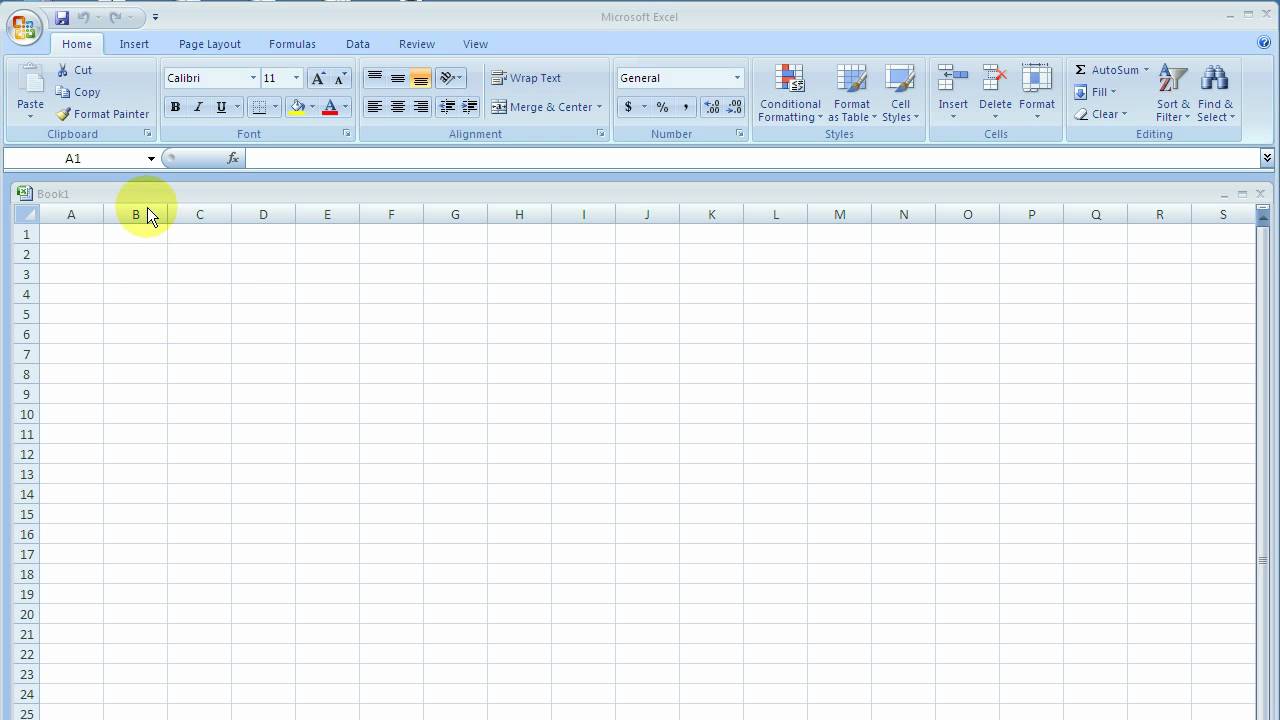The width and height of the screenshot is (1280, 720).
Task: Click AutoSum button
Action: (1106, 70)
